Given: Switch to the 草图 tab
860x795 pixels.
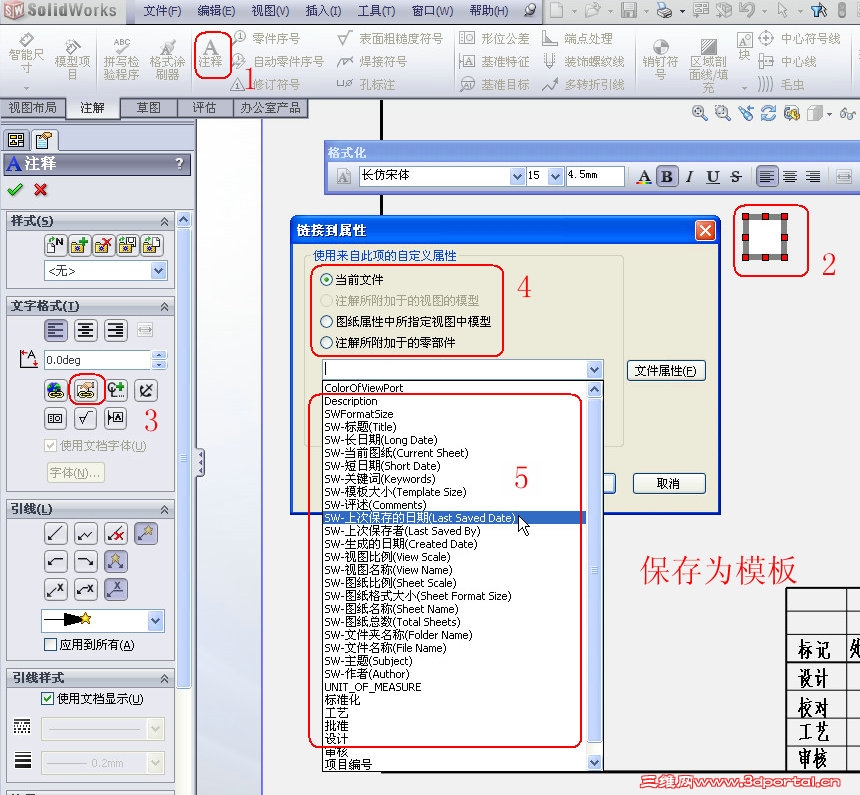Looking at the screenshot, I should 149,108.
